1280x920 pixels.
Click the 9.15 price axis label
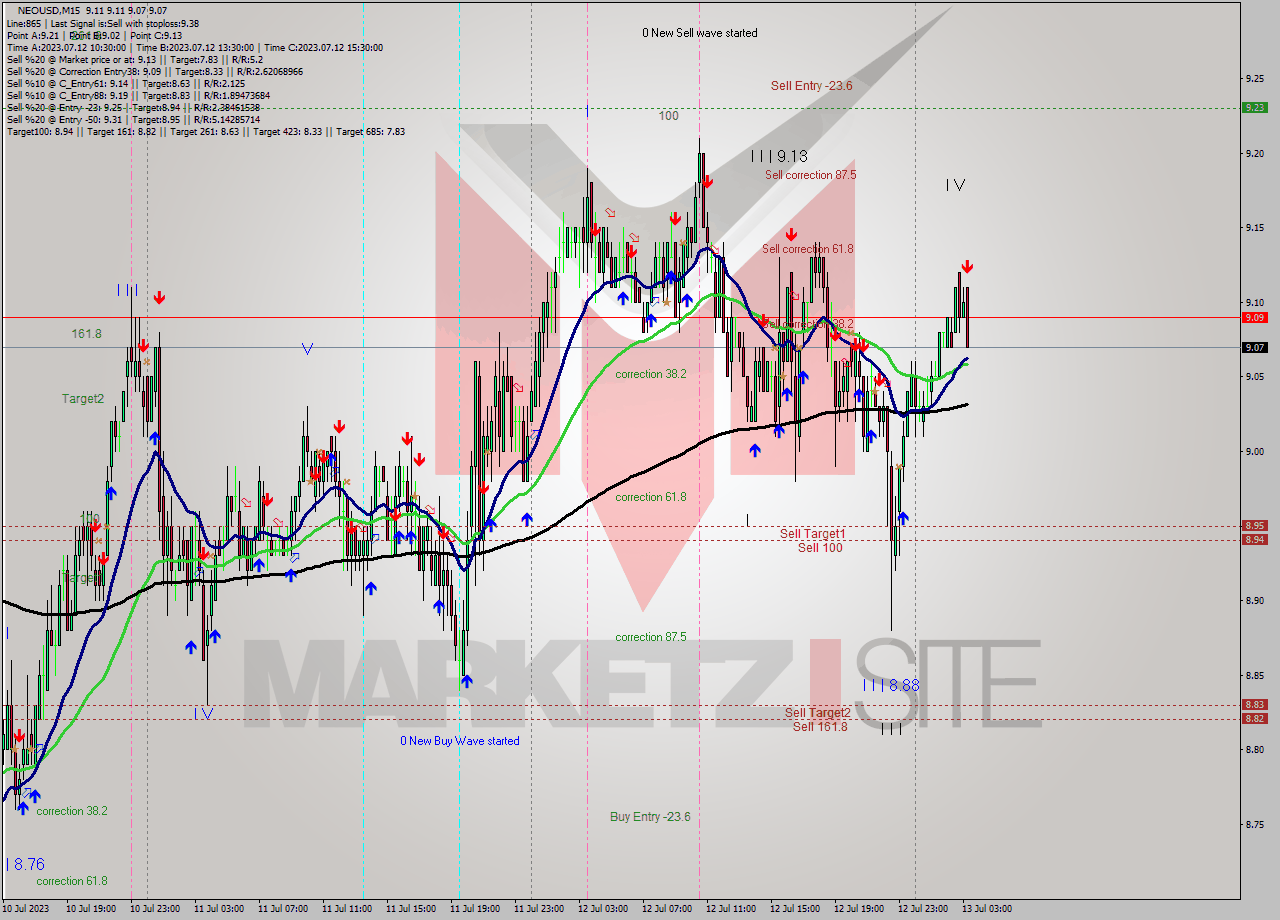click(1256, 227)
